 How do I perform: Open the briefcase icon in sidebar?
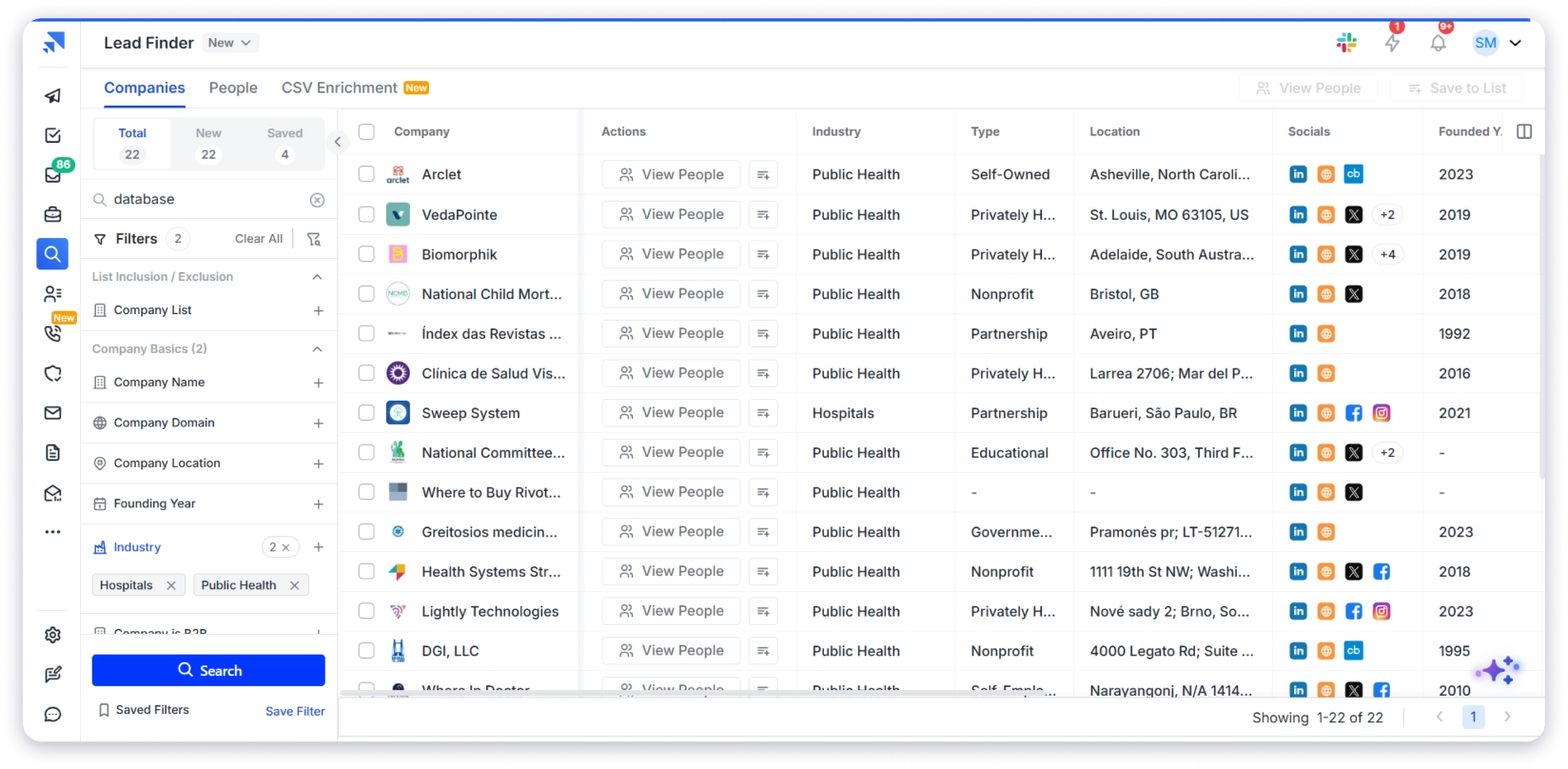53,214
